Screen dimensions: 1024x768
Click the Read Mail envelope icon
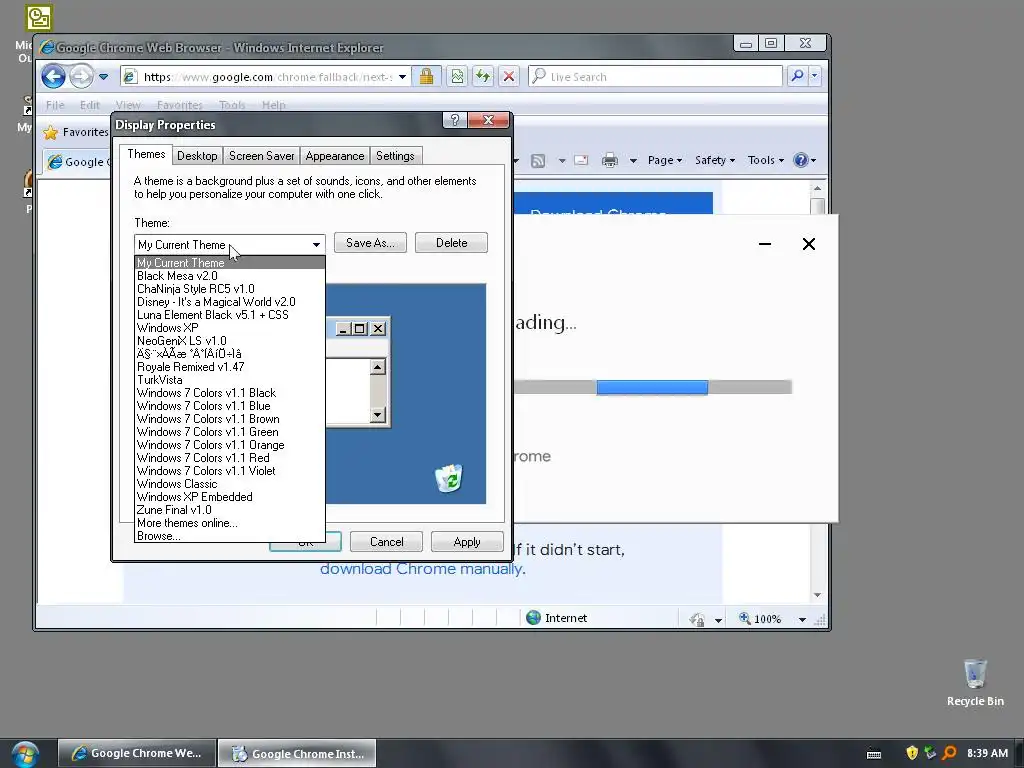click(581, 161)
